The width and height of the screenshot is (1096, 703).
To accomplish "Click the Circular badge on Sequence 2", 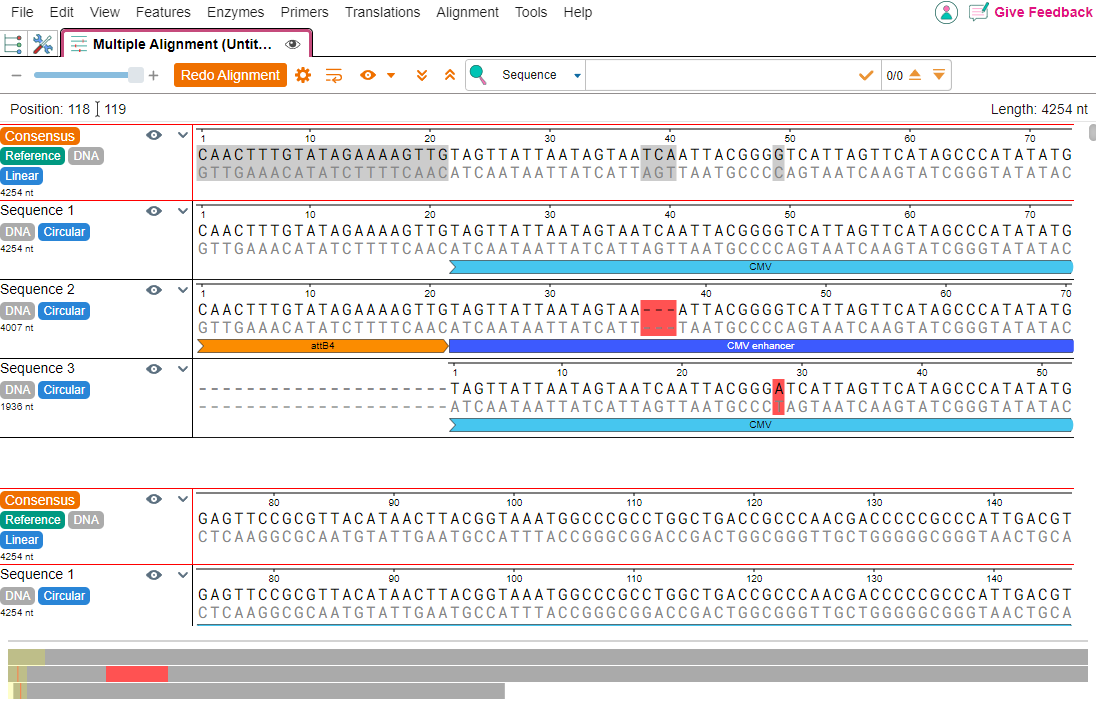I will [64, 311].
